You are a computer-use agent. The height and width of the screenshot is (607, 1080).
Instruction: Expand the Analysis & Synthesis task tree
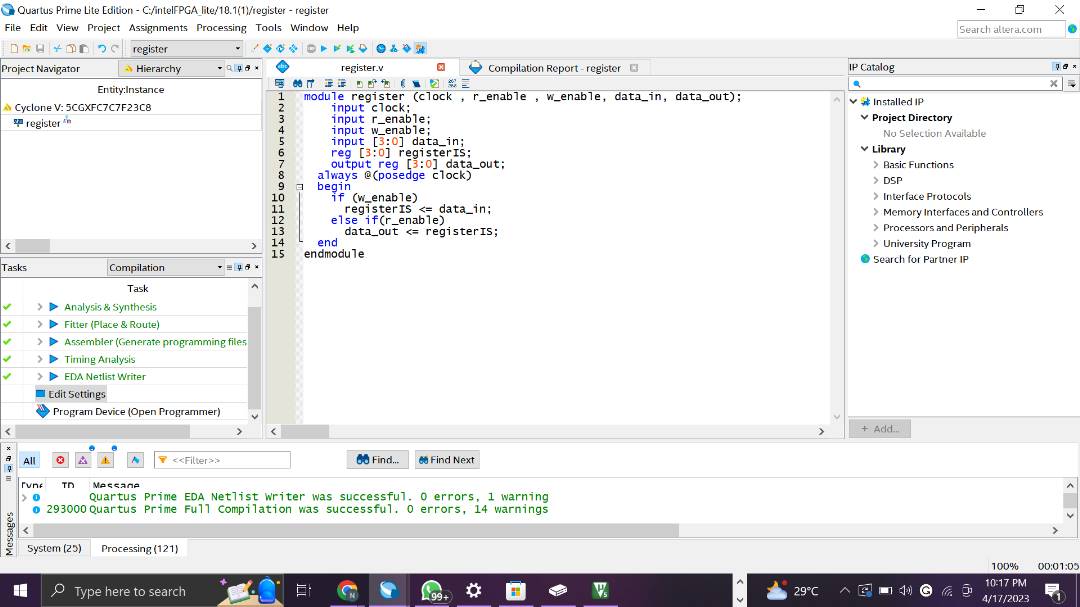tap(40, 307)
